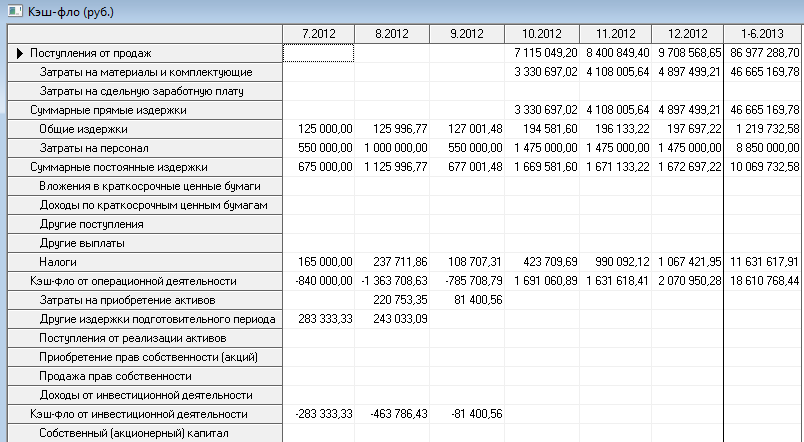The width and height of the screenshot is (804, 442).
Task: Click taxes value 990 092,12
Action: click(x=622, y=262)
